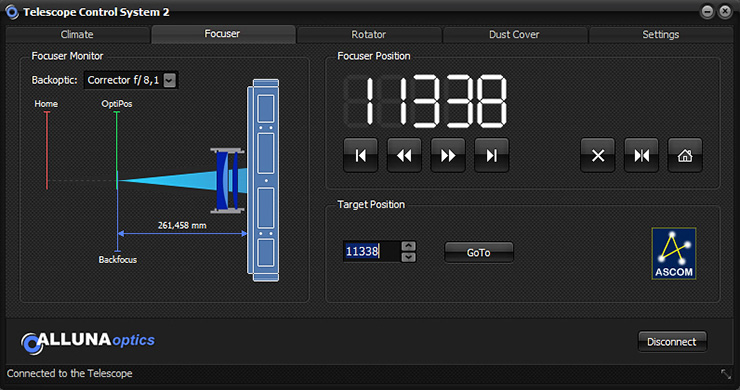This screenshot has height=390, width=740.
Task: Select the Focuser tab
Action: click(223, 34)
